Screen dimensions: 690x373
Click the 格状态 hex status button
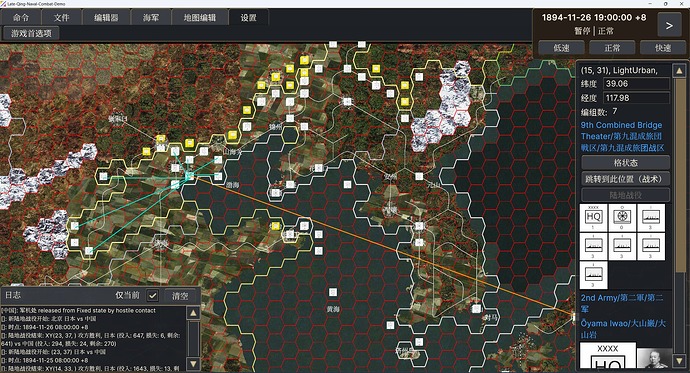point(625,163)
